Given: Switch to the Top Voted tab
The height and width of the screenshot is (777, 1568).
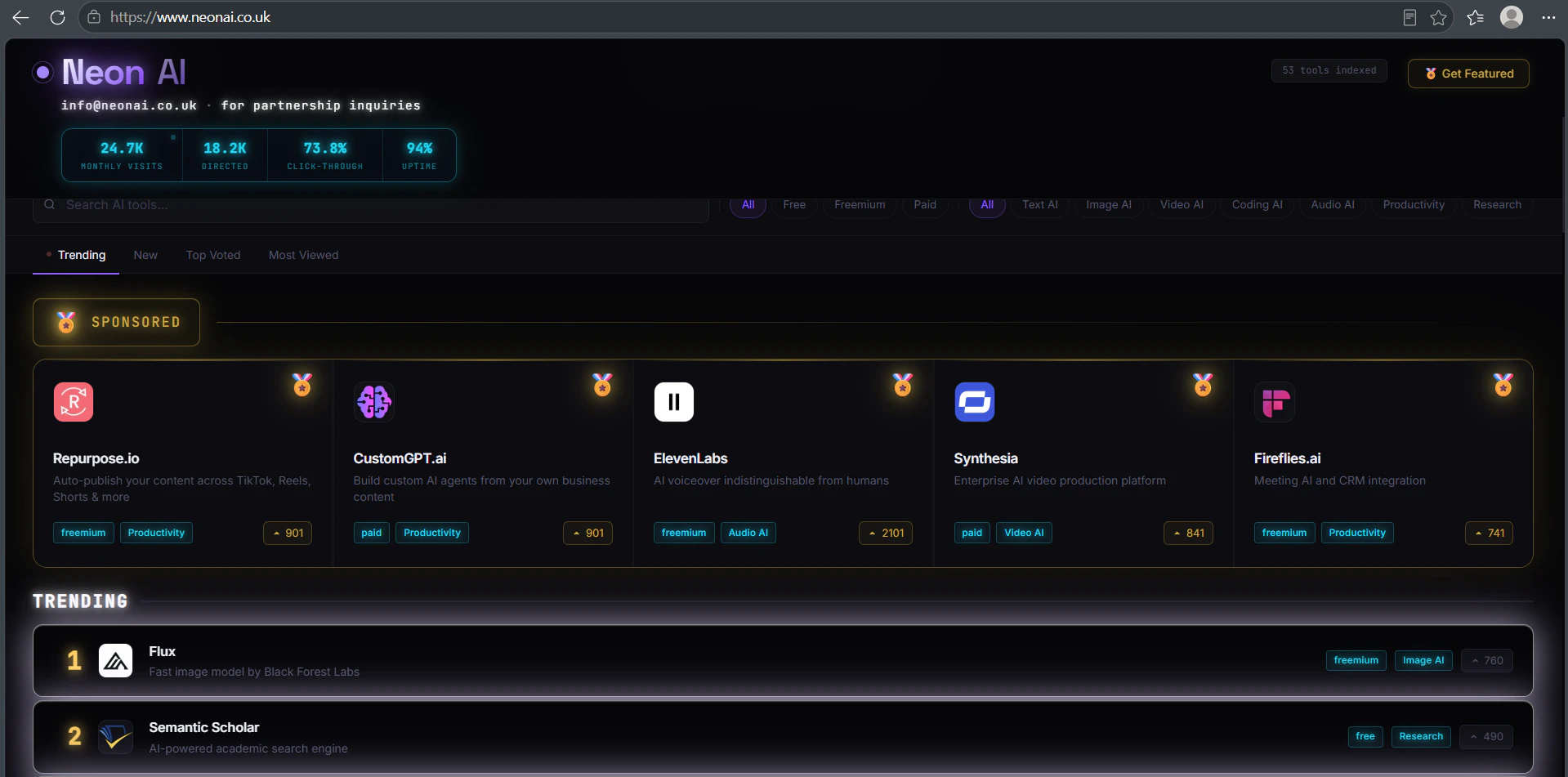Looking at the screenshot, I should (x=213, y=255).
